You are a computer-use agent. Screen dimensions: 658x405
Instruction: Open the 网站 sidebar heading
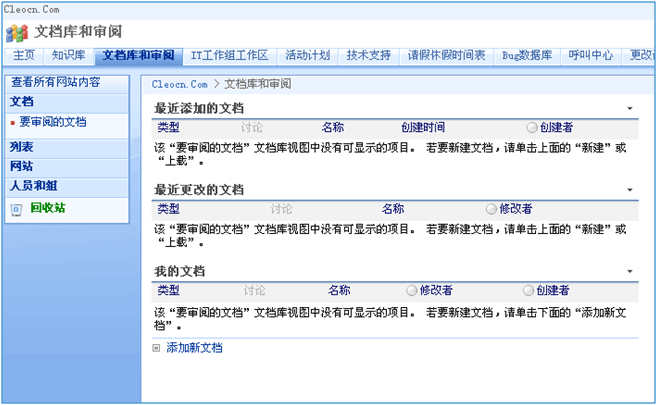point(21,166)
